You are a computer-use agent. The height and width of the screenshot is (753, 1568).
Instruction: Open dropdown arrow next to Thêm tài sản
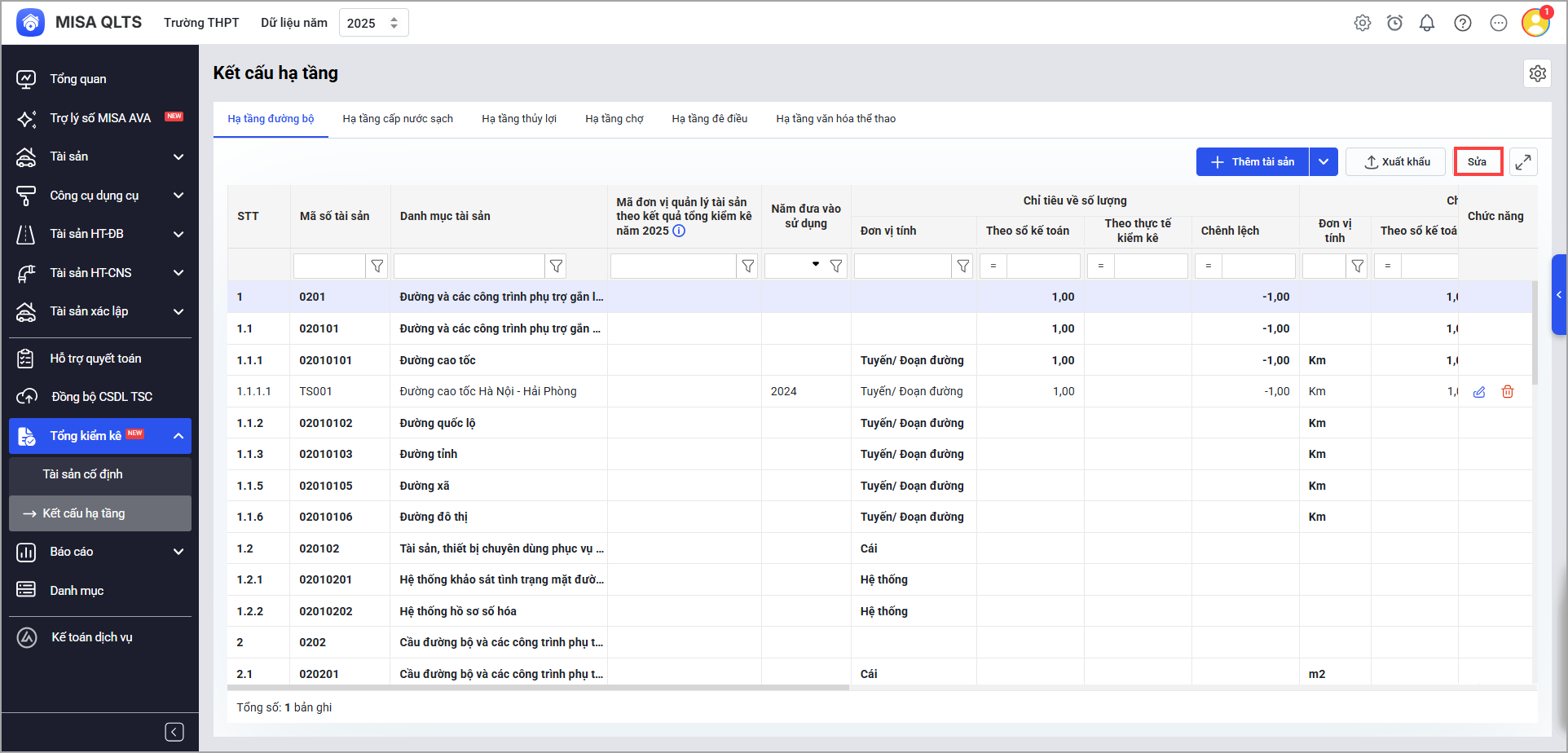tap(1324, 162)
